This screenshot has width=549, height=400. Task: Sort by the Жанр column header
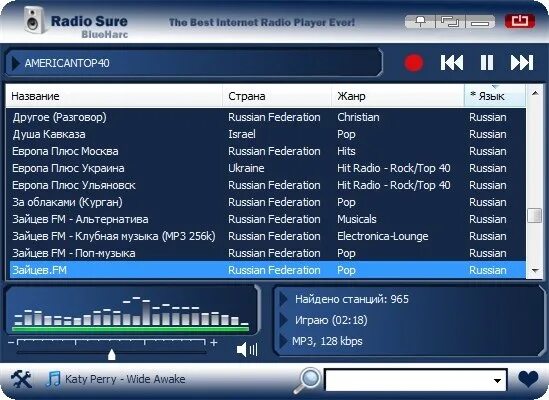coord(397,96)
